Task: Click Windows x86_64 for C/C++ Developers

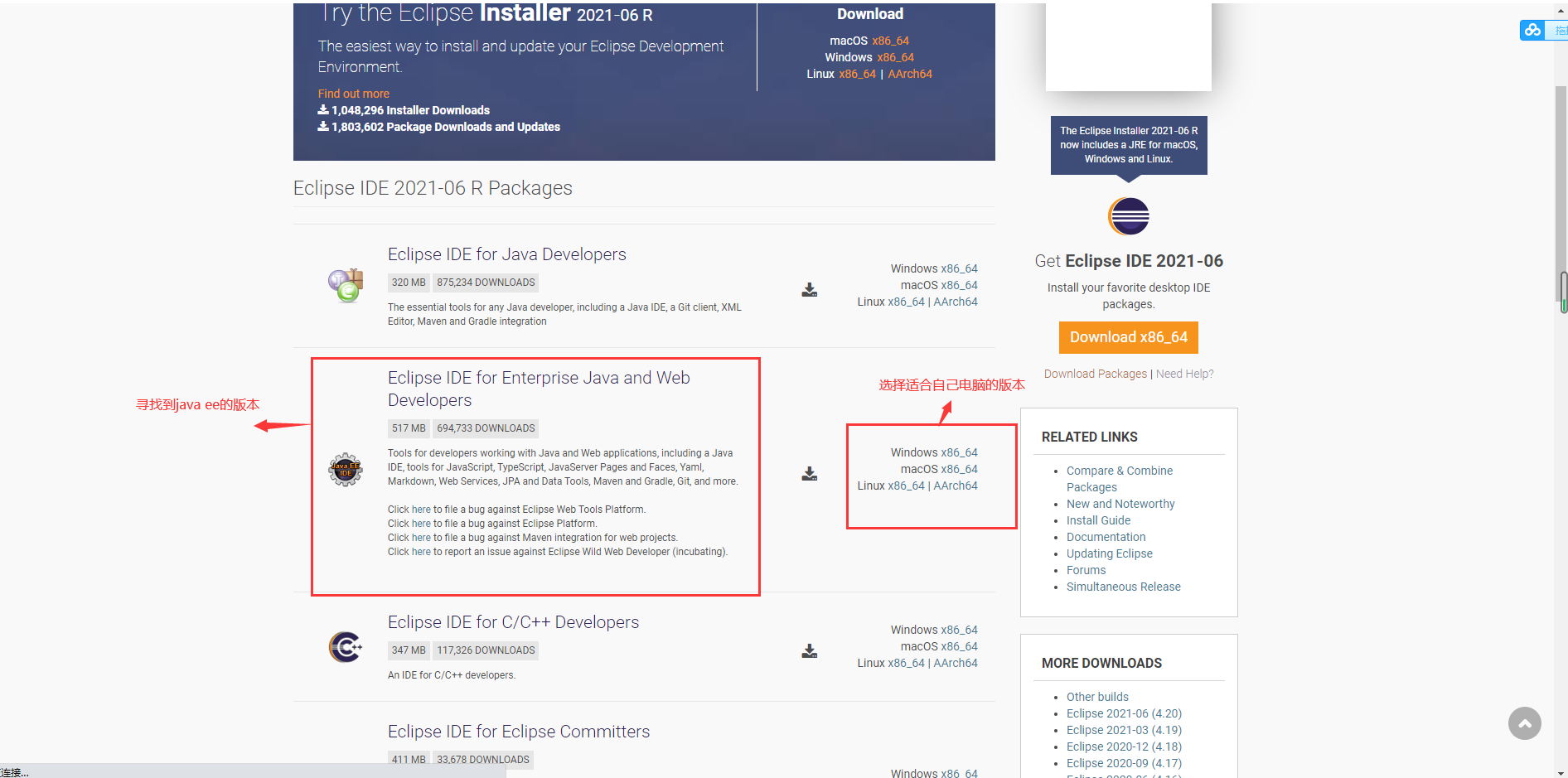Action: click(959, 630)
